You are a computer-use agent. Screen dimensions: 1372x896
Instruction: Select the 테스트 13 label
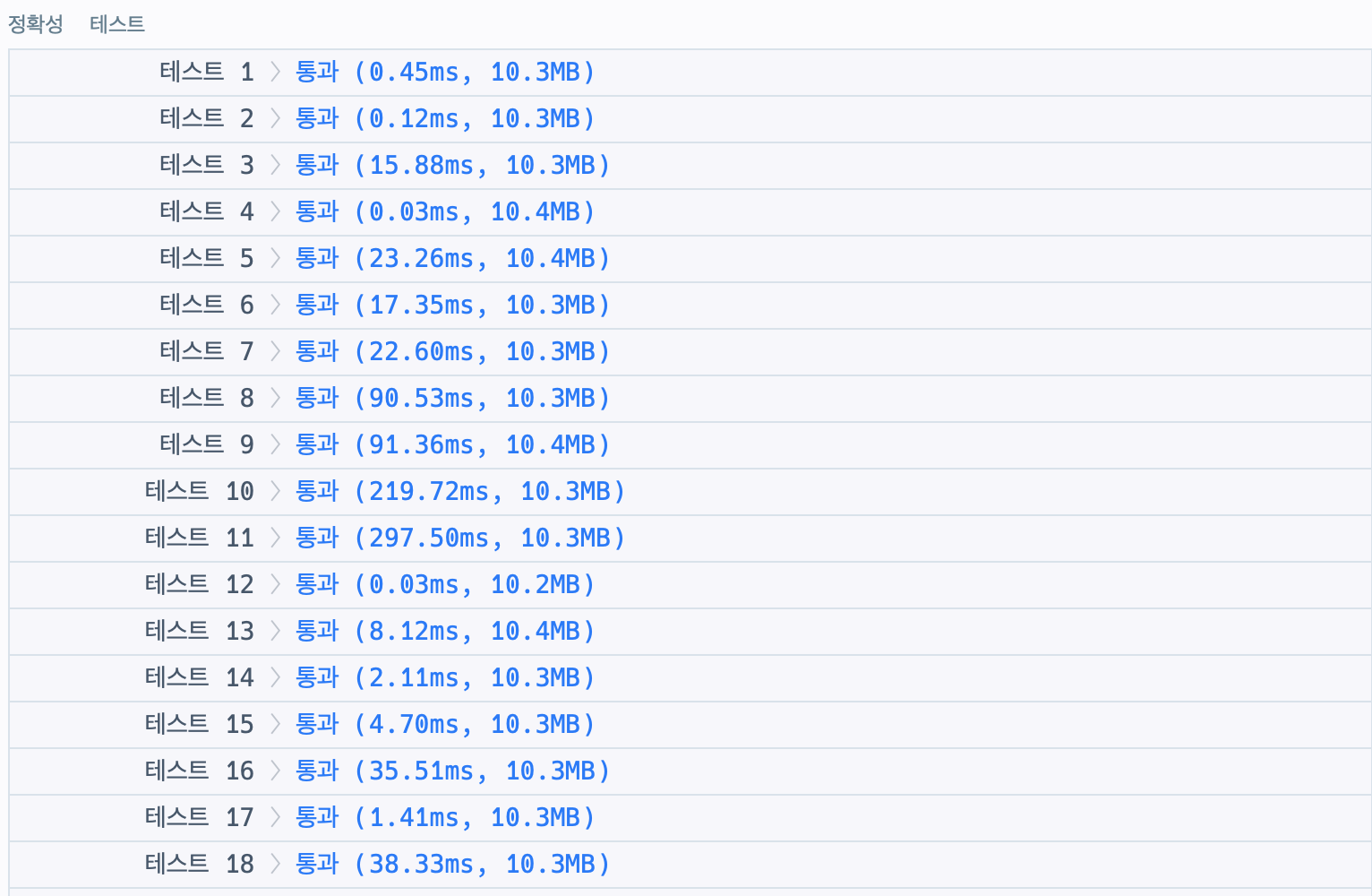coord(200,631)
